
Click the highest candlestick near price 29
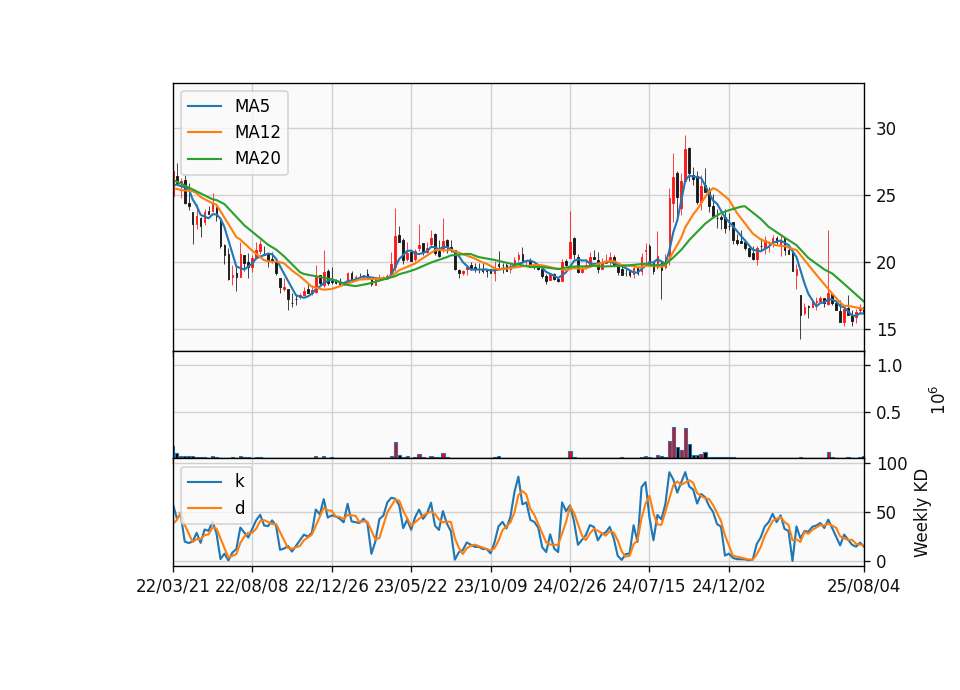685,162
